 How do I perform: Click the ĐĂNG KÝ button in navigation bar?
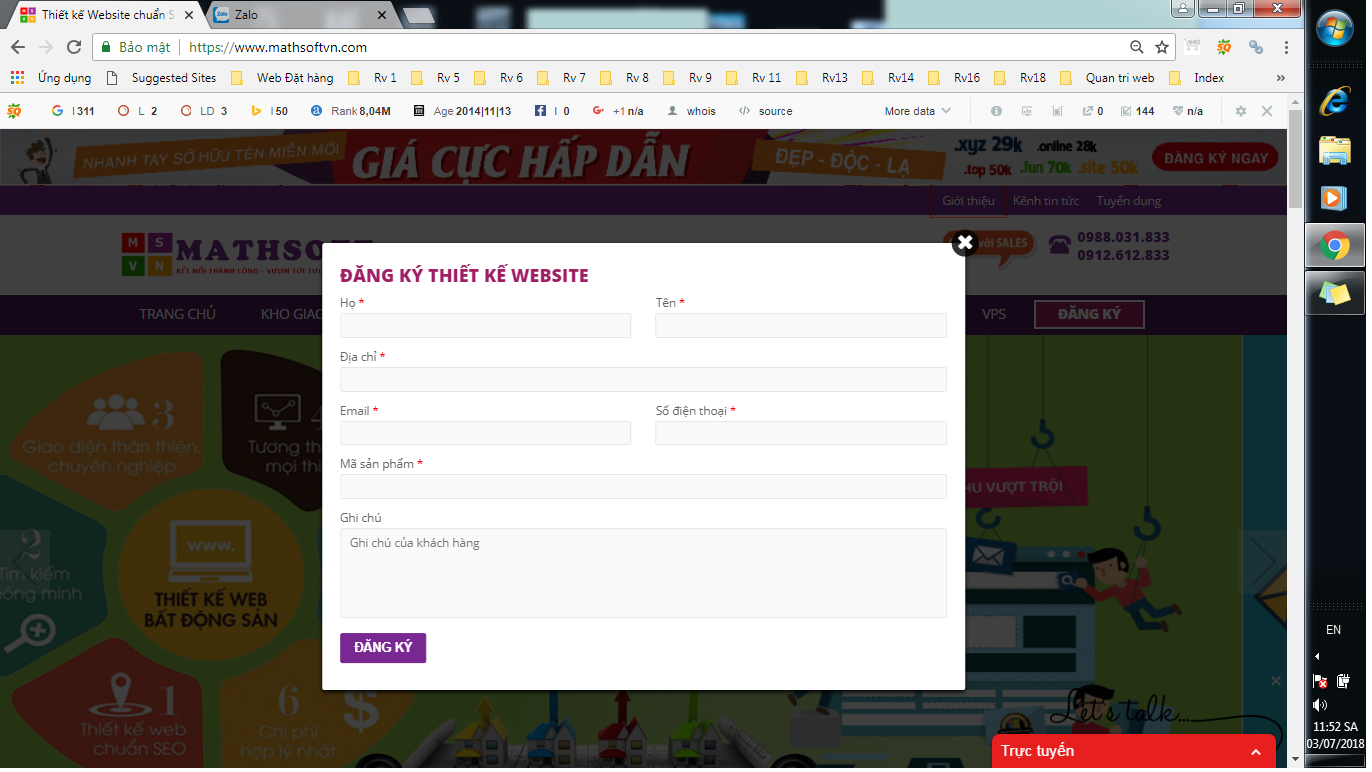click(1089, 314)
